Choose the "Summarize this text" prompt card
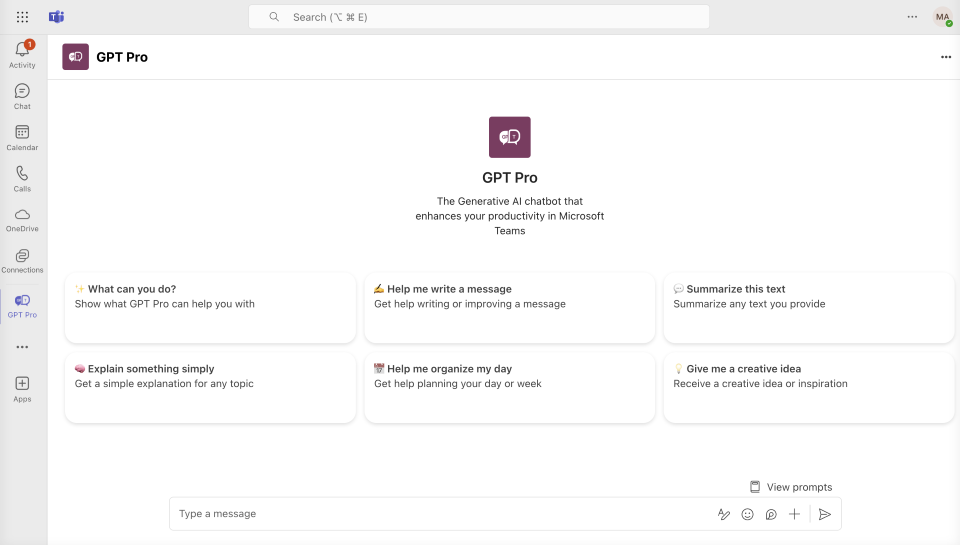 point(808,307)
